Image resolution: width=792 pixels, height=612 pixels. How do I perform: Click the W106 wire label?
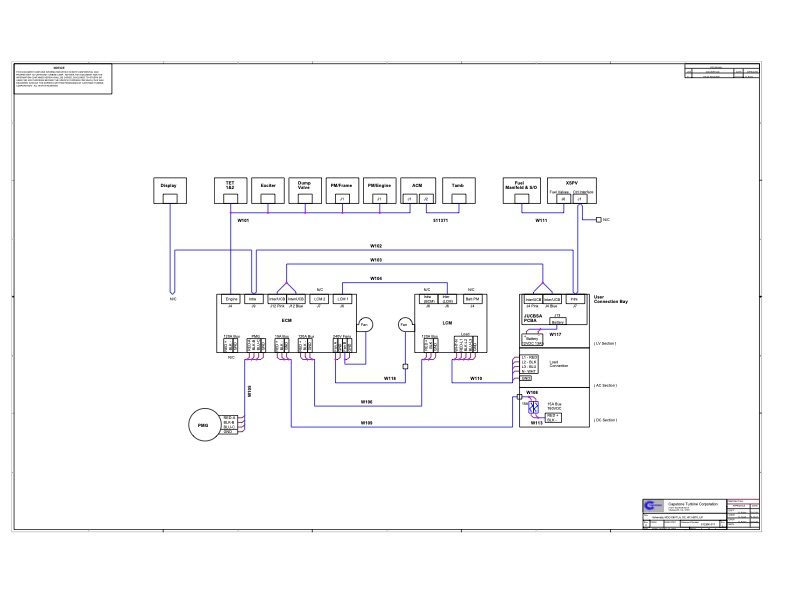point(367,402)
